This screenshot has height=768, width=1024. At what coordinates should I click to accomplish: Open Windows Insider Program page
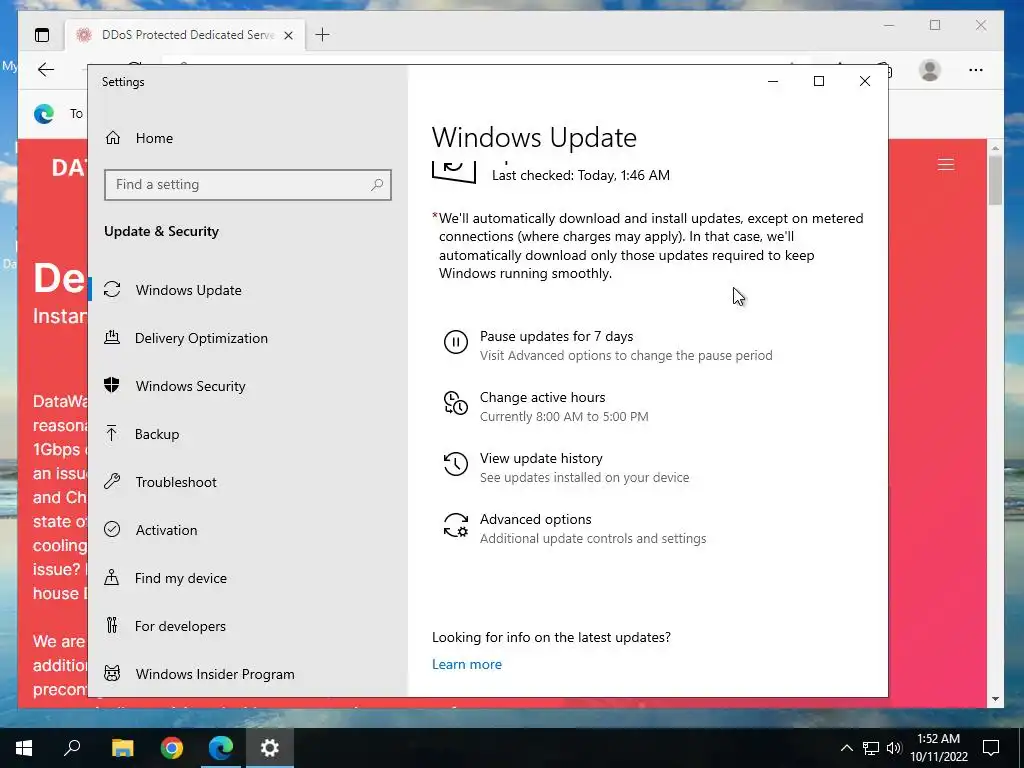pyautogui.click(x=248, y=674)
